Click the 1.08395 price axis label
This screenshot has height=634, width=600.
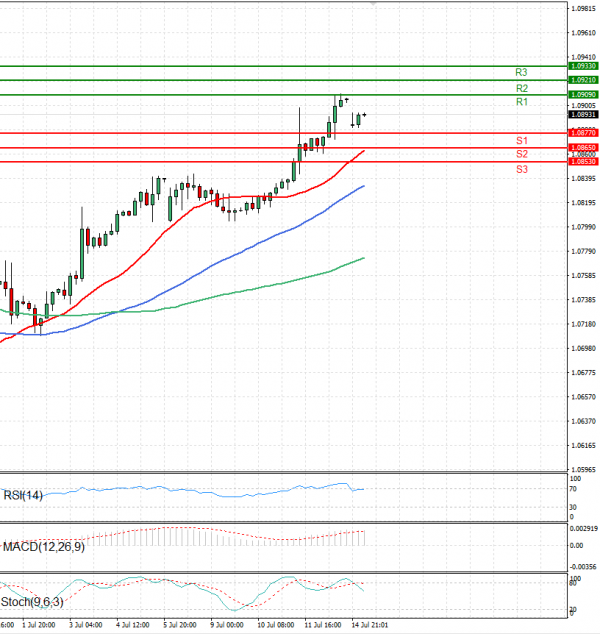(x=583, y=178)
